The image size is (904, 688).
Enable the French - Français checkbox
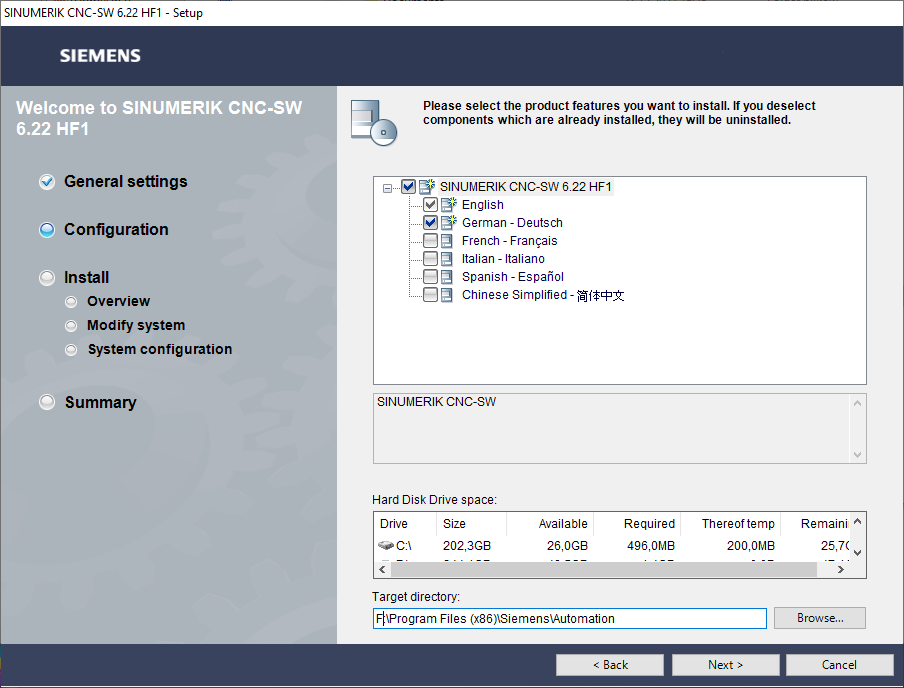click(x=430, y=241)
